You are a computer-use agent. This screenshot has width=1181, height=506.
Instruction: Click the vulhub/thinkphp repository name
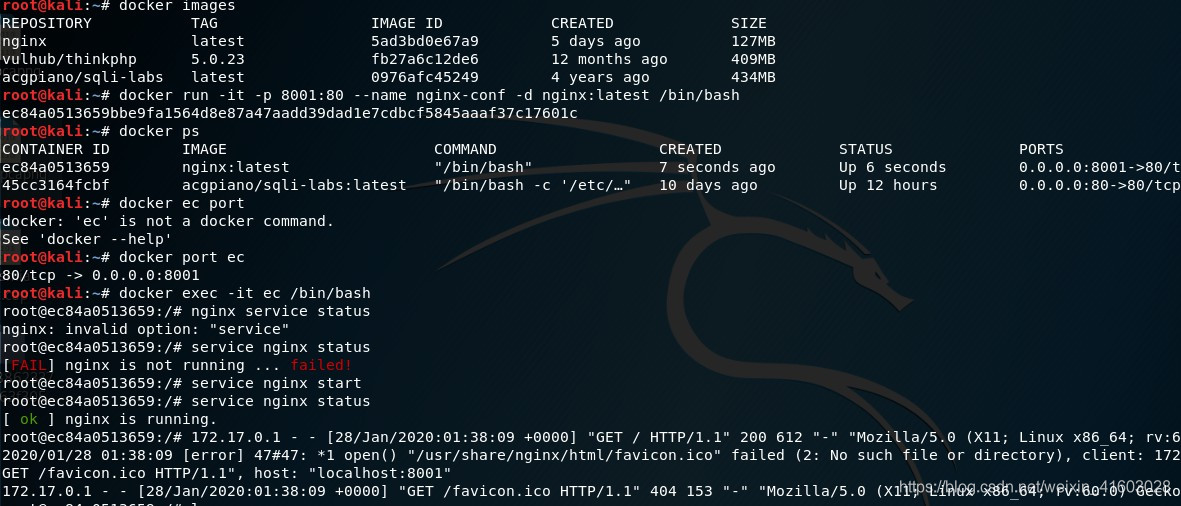(69, 59)
